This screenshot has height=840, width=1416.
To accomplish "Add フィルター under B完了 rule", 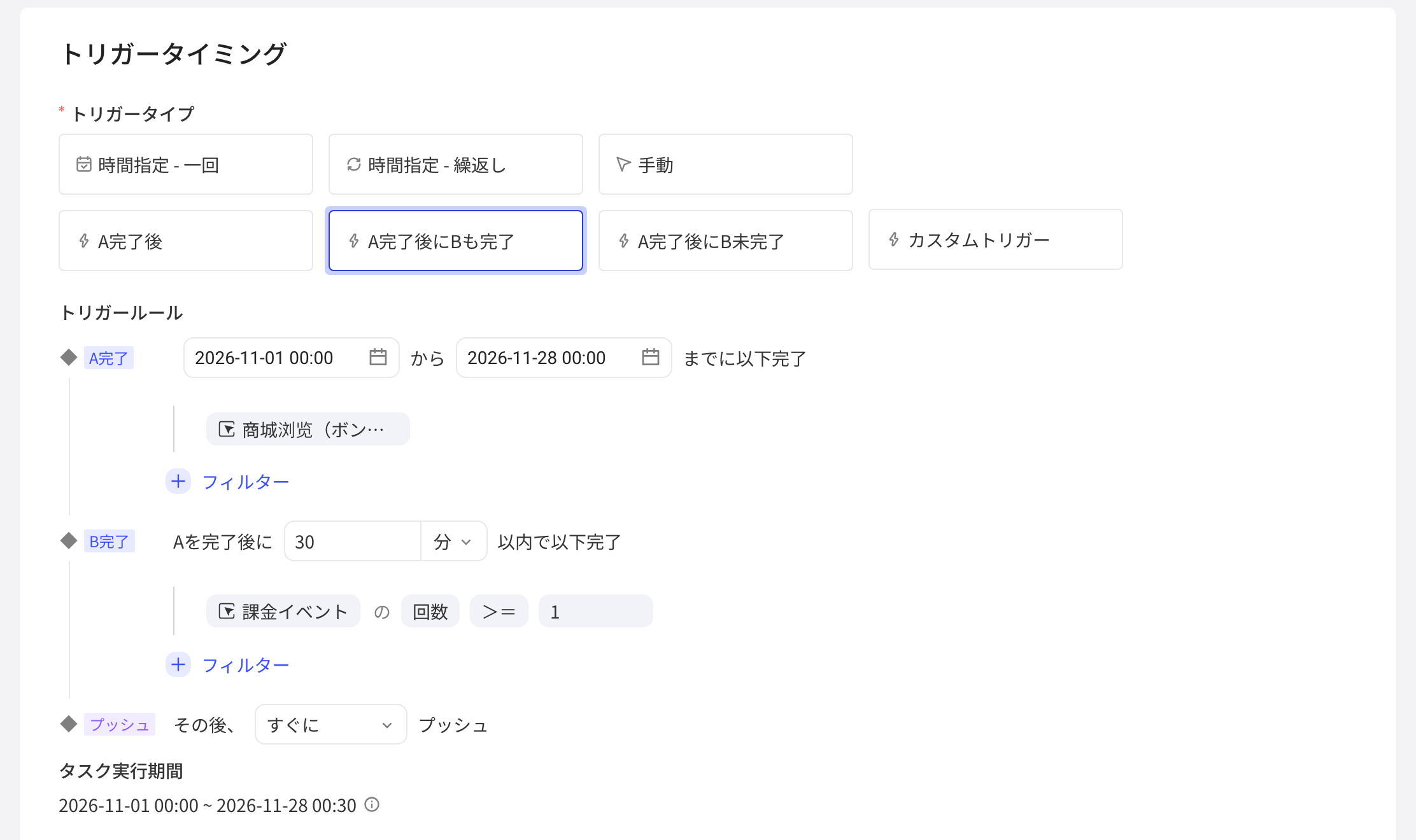I will pos(246,665).
